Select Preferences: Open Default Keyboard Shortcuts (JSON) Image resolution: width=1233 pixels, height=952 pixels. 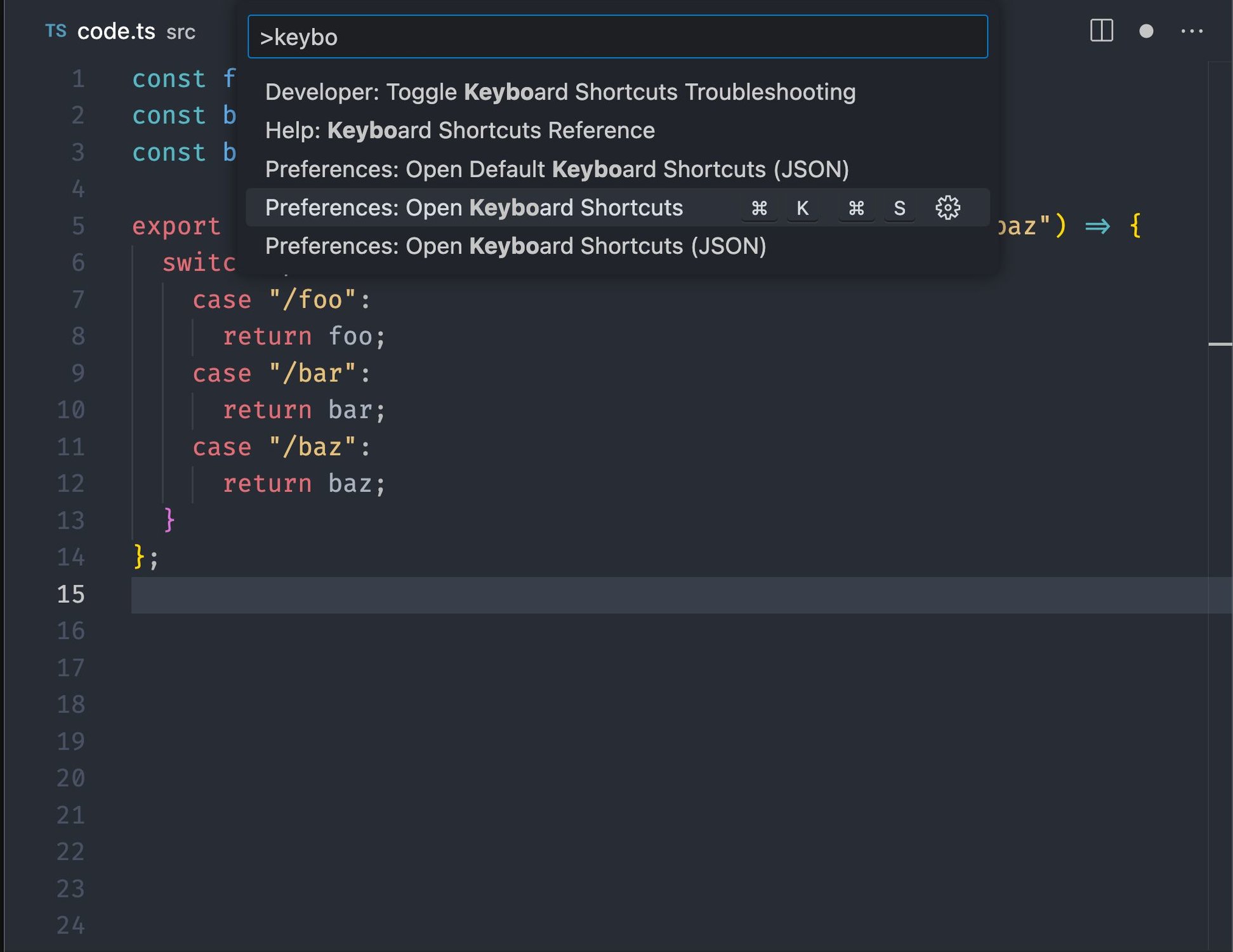click(556, 169)
